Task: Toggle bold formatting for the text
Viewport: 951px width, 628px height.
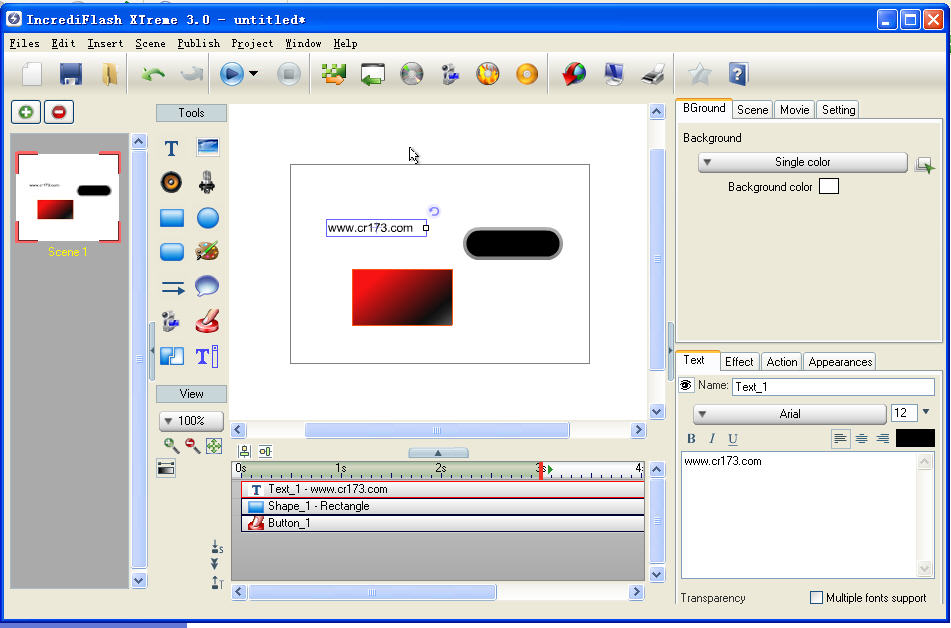Action: (x=691, y=438)
